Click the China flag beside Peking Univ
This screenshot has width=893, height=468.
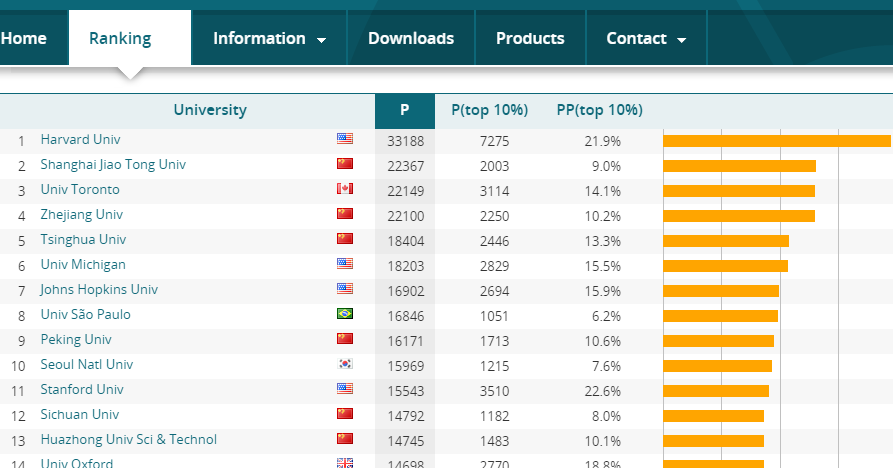coord(345,339)
